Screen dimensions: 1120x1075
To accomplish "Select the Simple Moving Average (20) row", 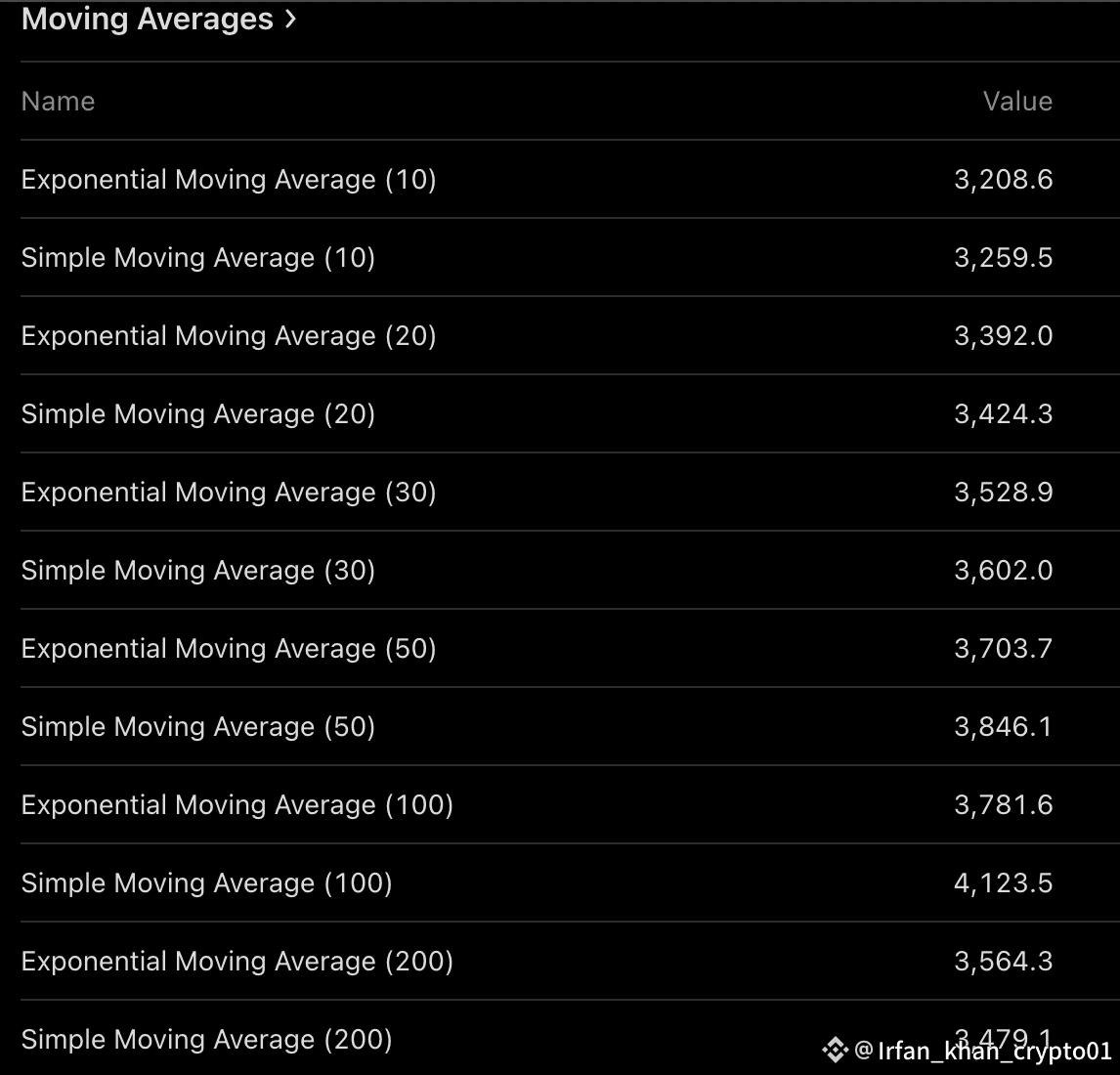I will click(x=198, y=414).
